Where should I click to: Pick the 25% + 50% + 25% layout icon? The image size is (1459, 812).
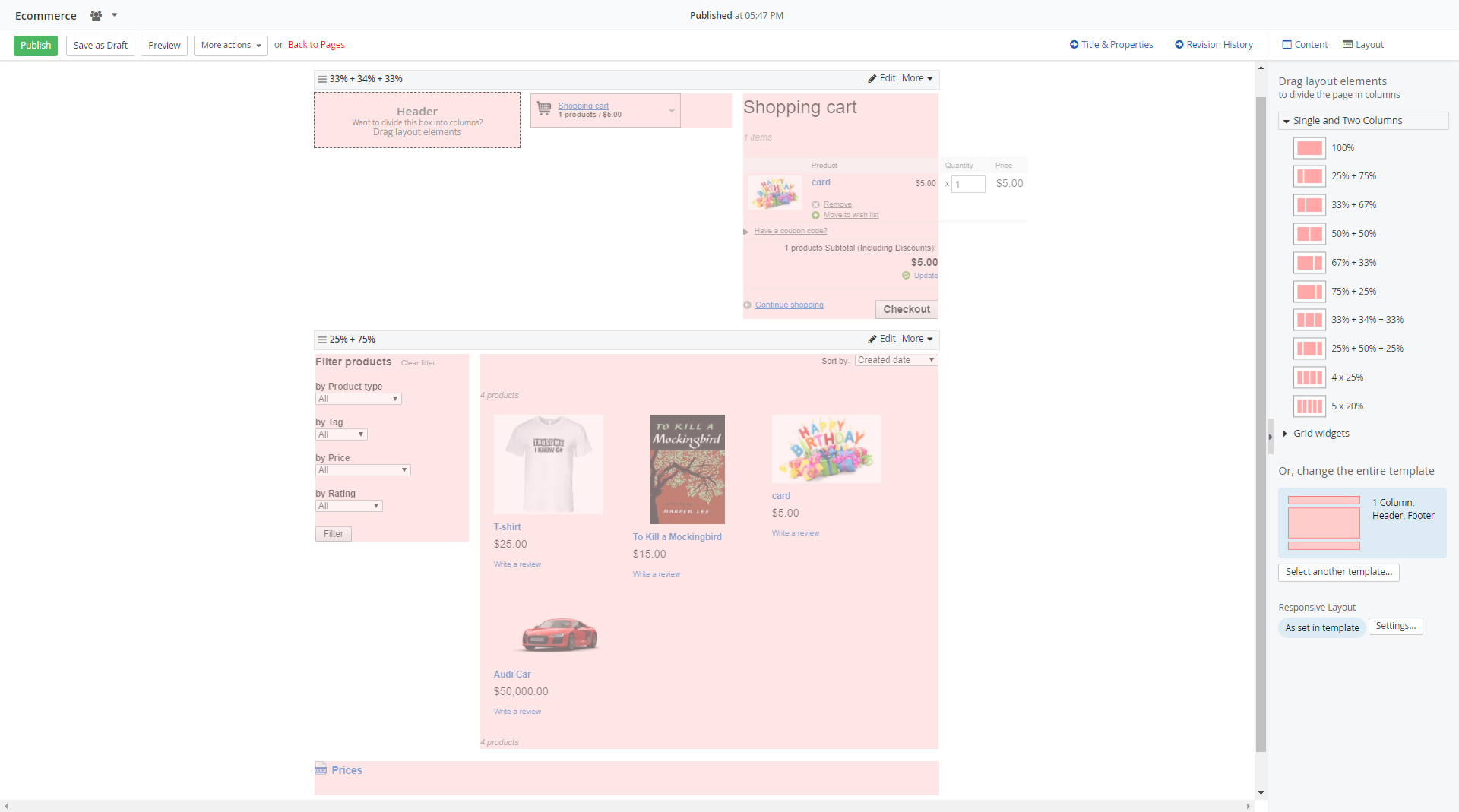[1309, 349]
